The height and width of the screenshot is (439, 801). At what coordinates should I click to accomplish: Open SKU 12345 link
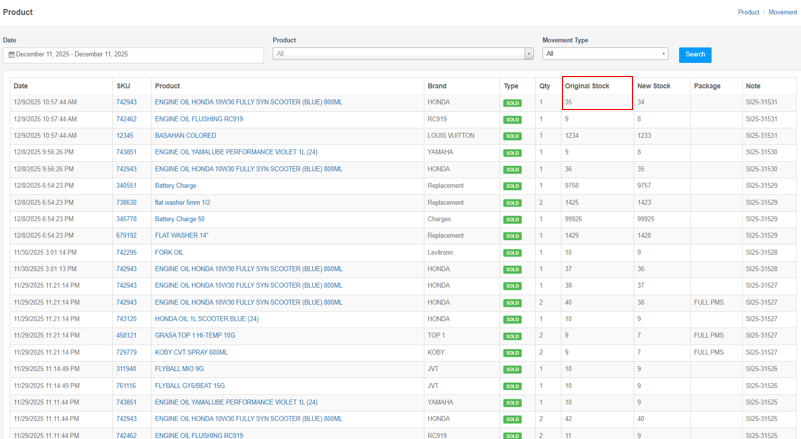pos(124,136)
